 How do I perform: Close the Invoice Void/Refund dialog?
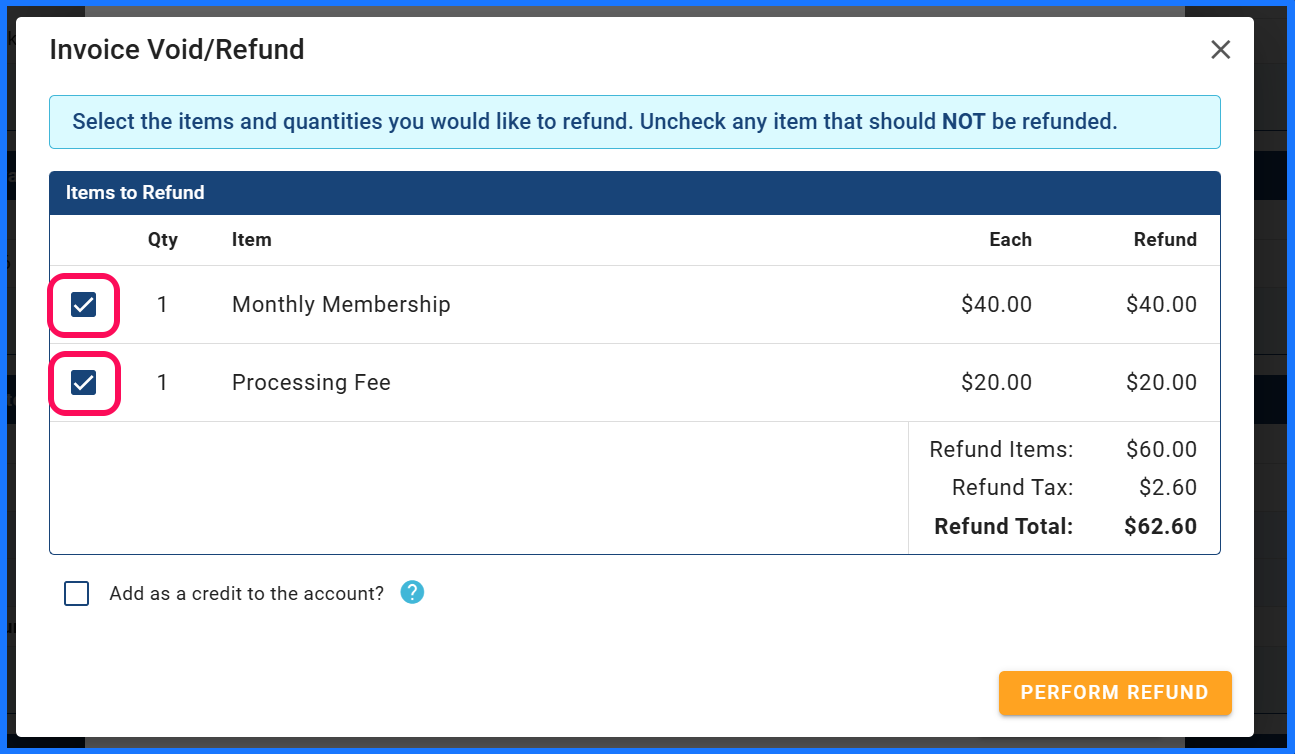pos(1220,50)
